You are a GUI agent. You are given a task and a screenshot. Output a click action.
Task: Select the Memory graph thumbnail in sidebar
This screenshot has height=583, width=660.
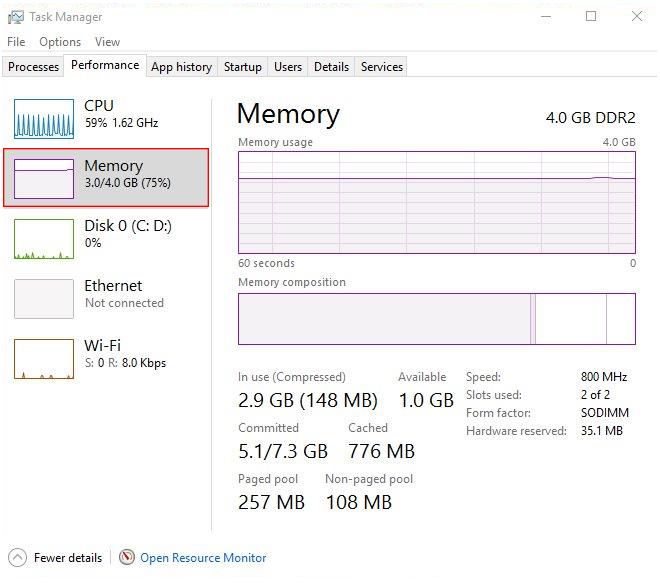pyautogui.click(x=44, y=178)
